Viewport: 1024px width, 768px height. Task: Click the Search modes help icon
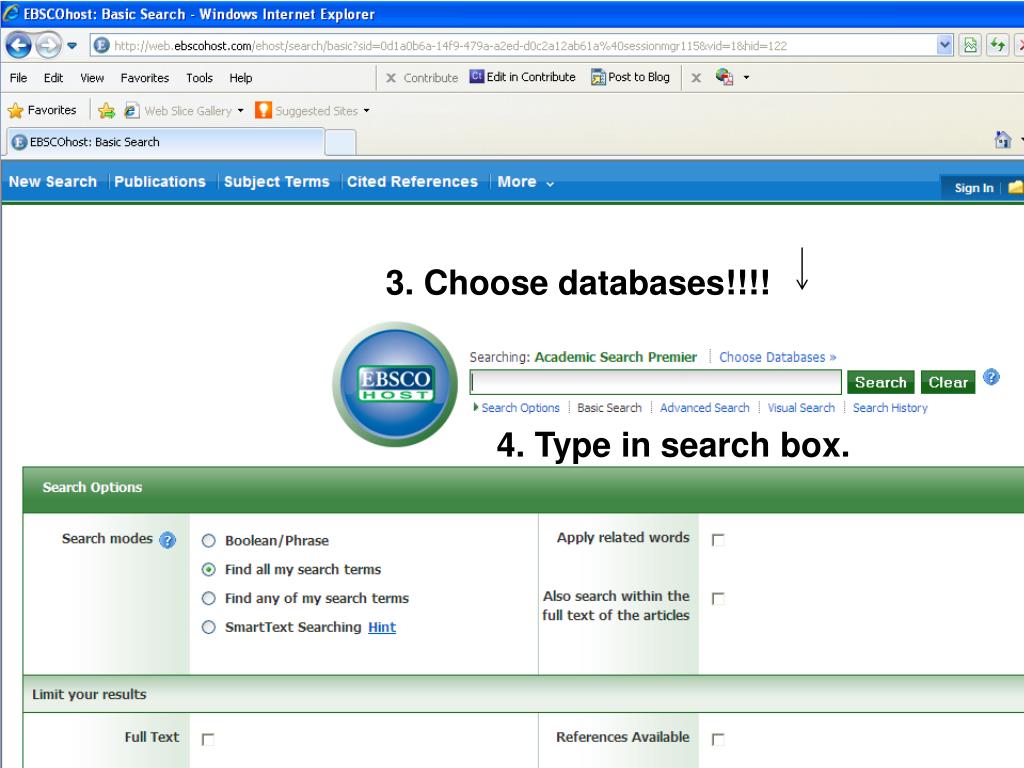pyautogui.click(x=168, y=540)
